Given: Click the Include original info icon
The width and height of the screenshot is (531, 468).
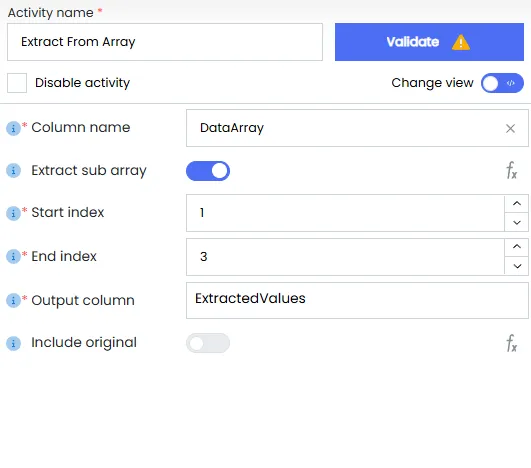Looking at the screenshot, I should coord(14,343).
